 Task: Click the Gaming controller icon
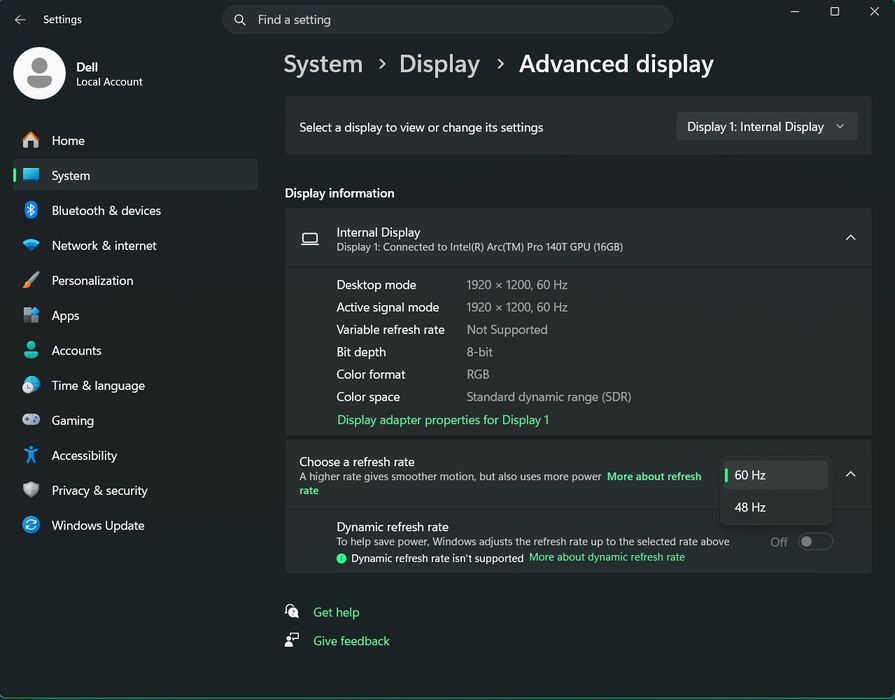31,420
